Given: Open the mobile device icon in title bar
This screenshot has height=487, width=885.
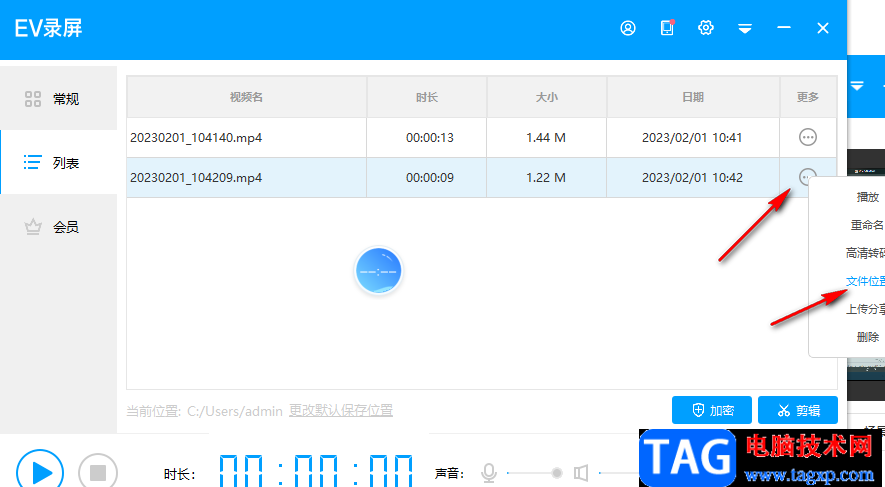Looking at the screenshot, I should click(x=667, y=28).
